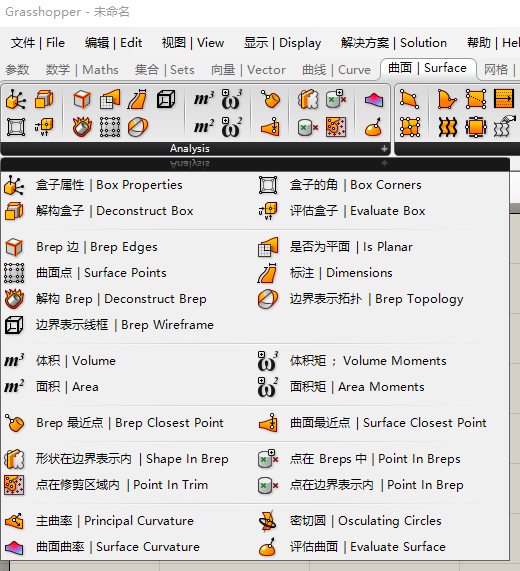Click Area Moments ω² icon in toolbar
This screenshot has height=571, width=520.
pos(232,127)
